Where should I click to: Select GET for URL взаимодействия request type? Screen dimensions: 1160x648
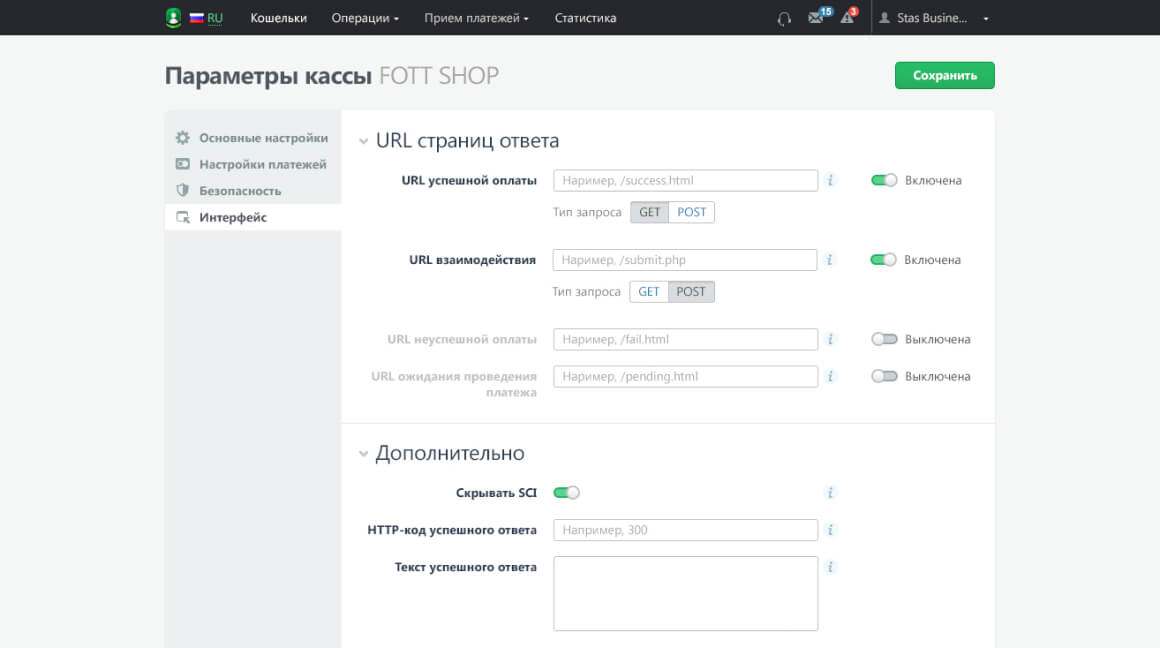[649, 292]
